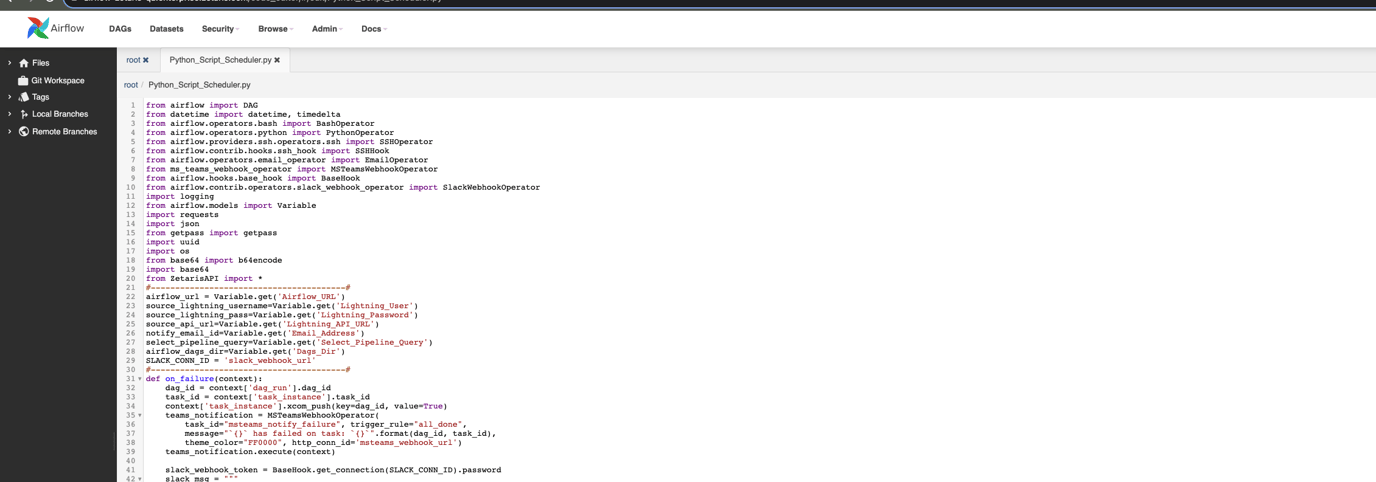This screenshot has height=482, width=1376.
Task: Click the Git Workspace briefcase icon
Action: 24,80
